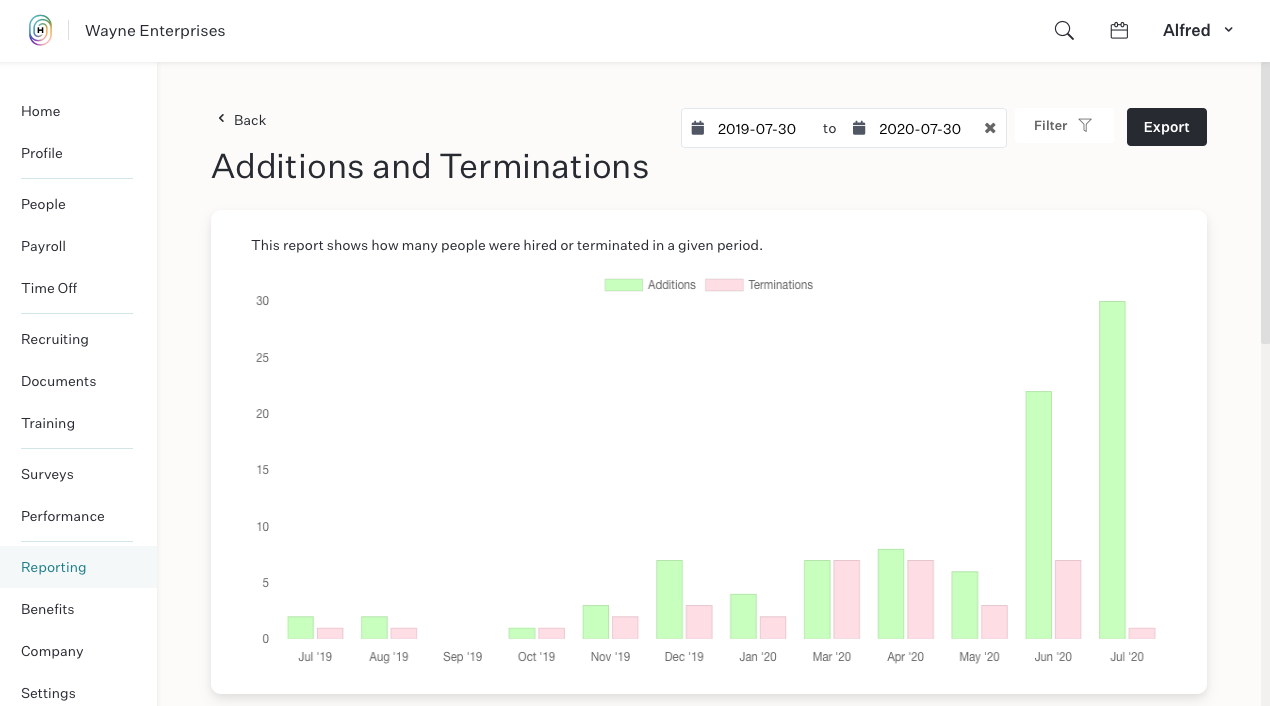Screen dimensions: 1270x706
Task: Click the Back arrow chevron
Action: pos(222,119)
